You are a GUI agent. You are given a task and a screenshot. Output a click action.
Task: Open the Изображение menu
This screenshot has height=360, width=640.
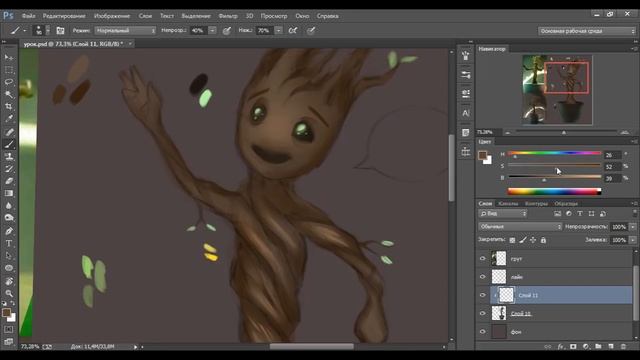point(112,16)
